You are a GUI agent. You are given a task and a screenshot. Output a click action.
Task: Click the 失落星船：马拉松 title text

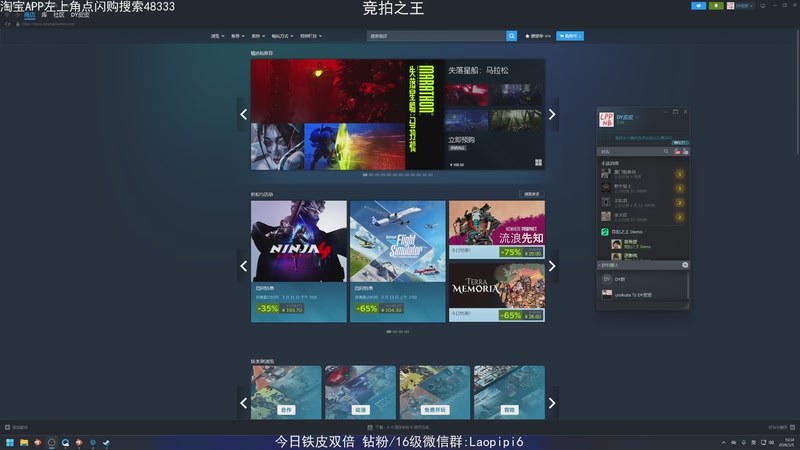478,70
